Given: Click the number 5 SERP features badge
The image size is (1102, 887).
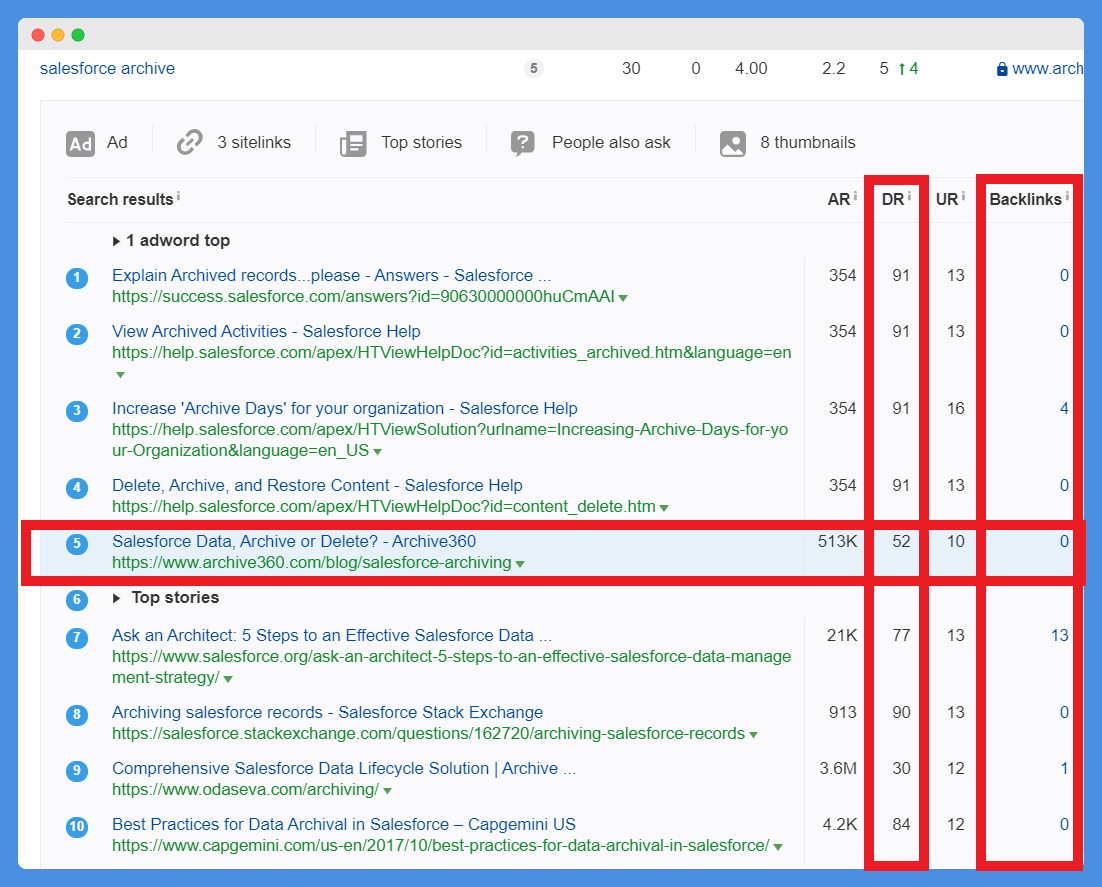Looking at the screenshot, I should [534, 68].
